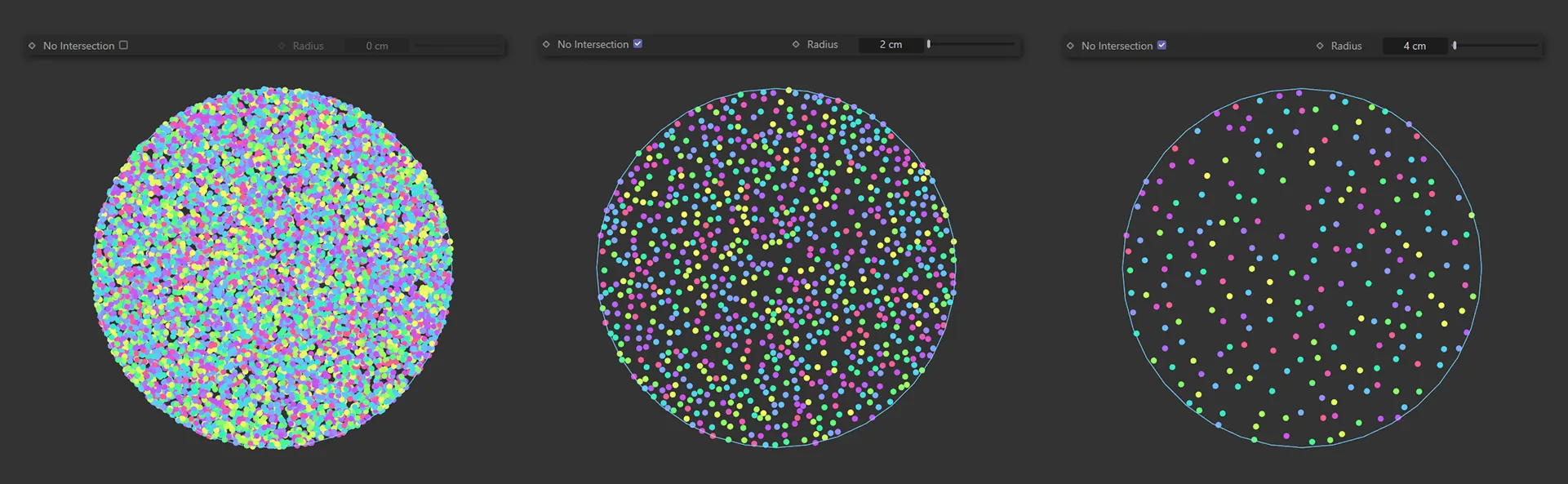This screenshot has height=484, width=1568.
Task: Enable No Intersection checkbox in 0 cm panel
Action: coord(123,45)
